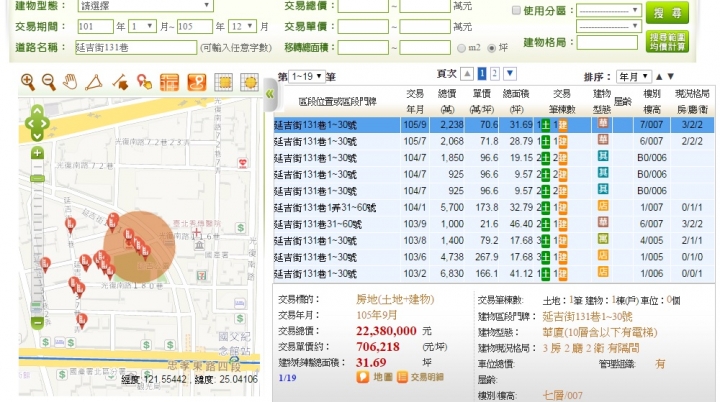This screenshot has width=720, height=402.
Task: Sort descending with the down triangle
Action: coord(671,77)
